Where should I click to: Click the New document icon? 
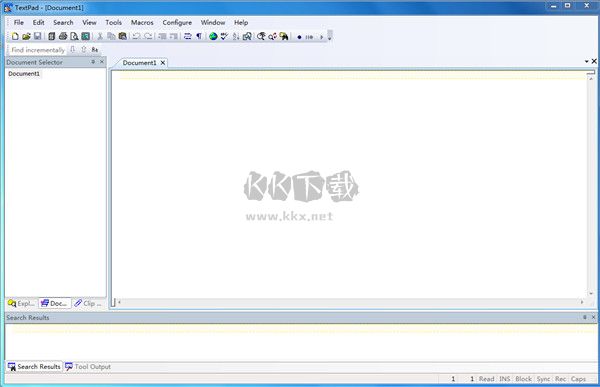15,36
